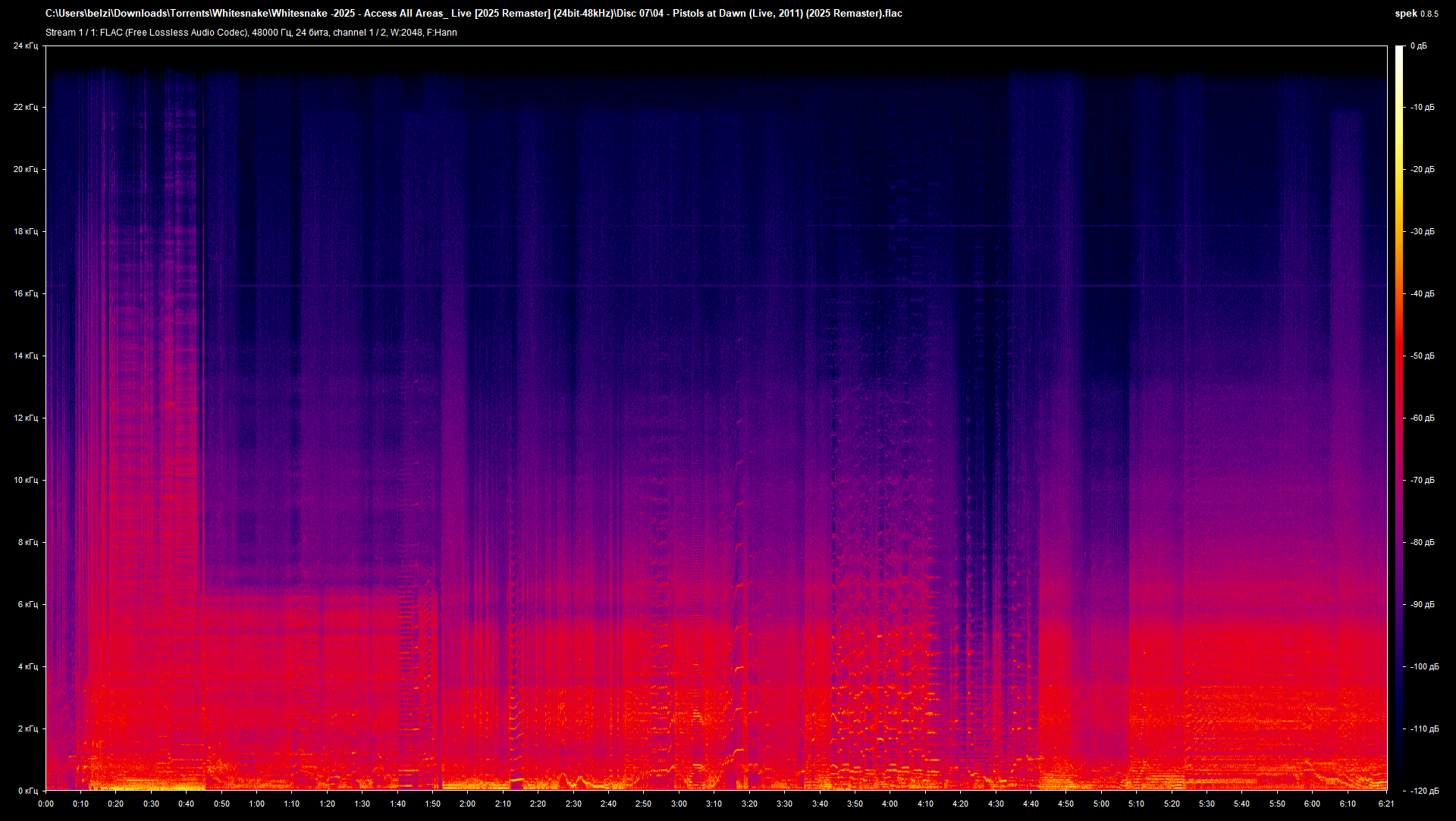Click the 1:50 time axis label
Image resolution: width=1456 pixels, height=821 pixels.
tap(432, 804)
